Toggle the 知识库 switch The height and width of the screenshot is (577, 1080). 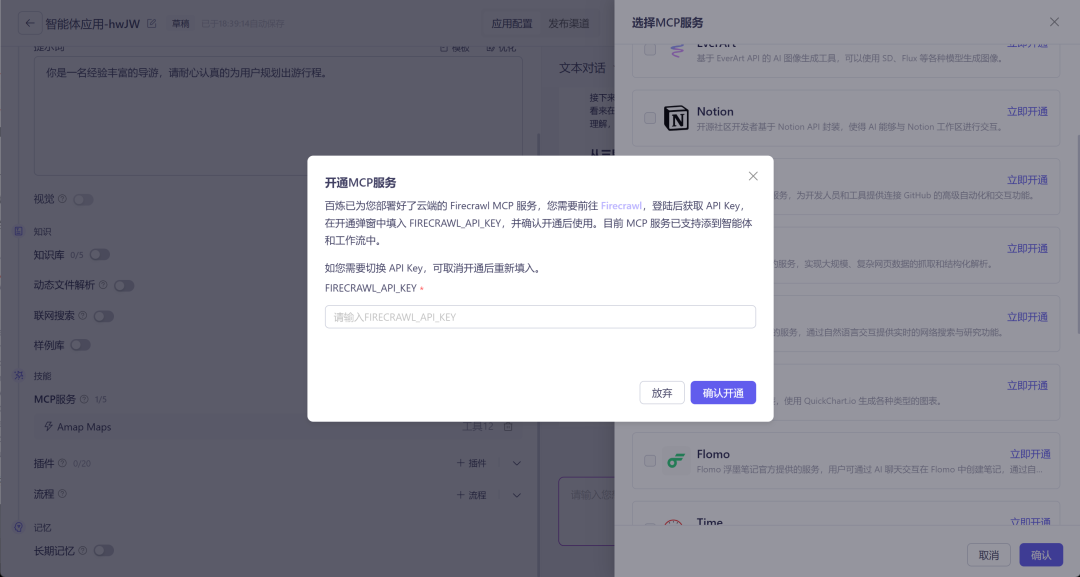pyautogui.click(x=100, y=255)
